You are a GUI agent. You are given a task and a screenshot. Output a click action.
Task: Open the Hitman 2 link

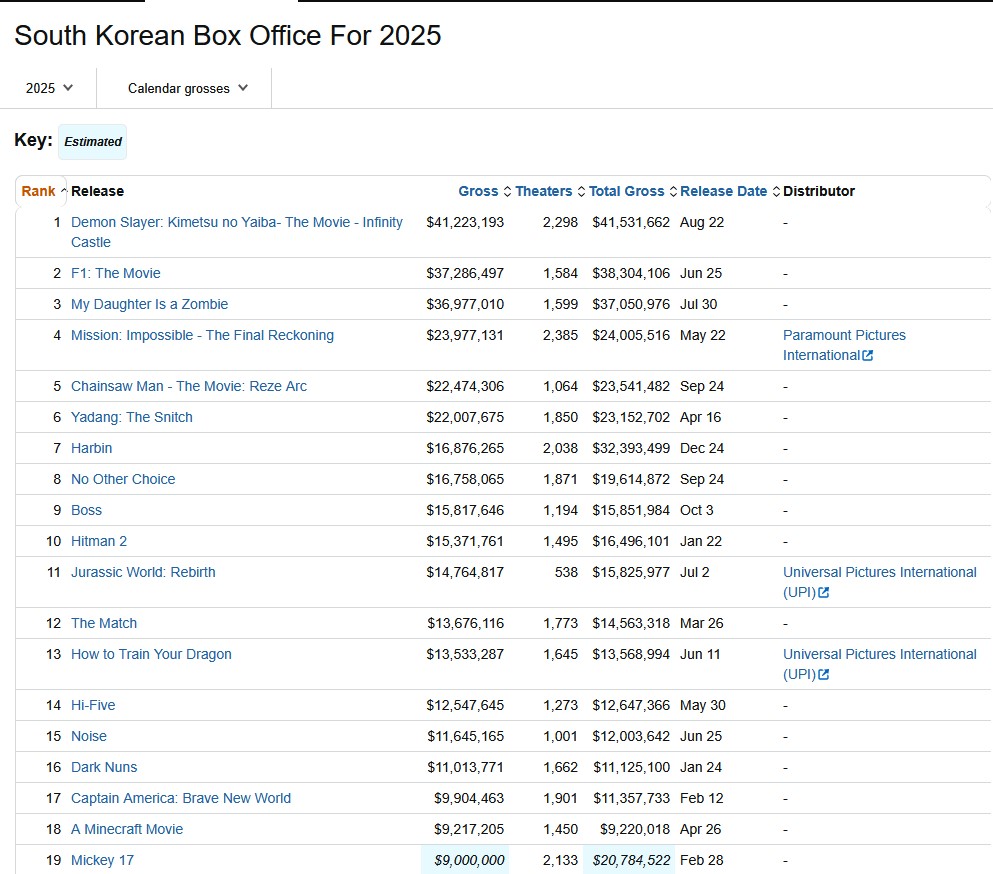[99, 542]
